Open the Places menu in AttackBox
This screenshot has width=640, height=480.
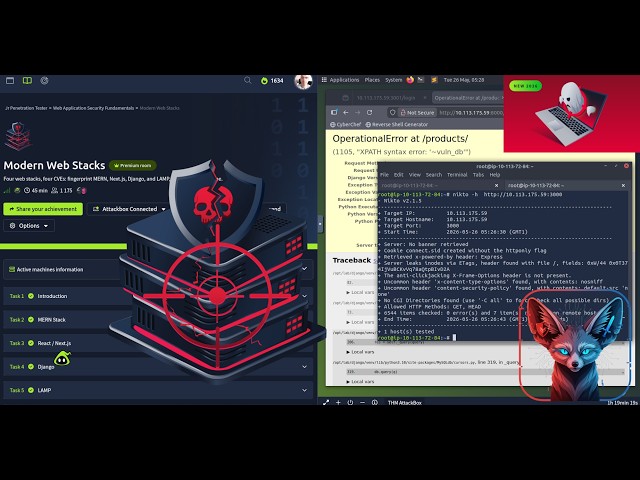pyautogui.click(x=372, y=80)
